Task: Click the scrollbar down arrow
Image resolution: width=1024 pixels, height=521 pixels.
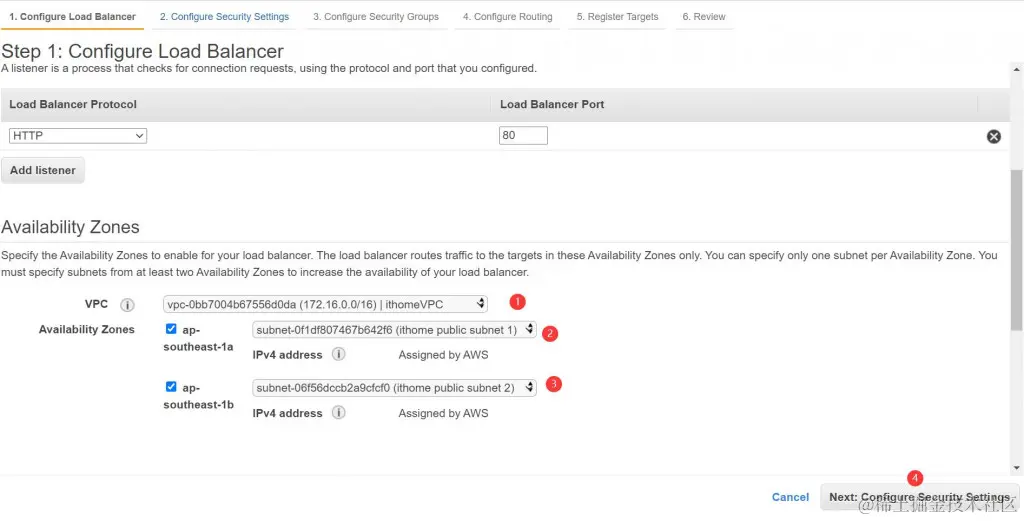Action: point(1017,468)
